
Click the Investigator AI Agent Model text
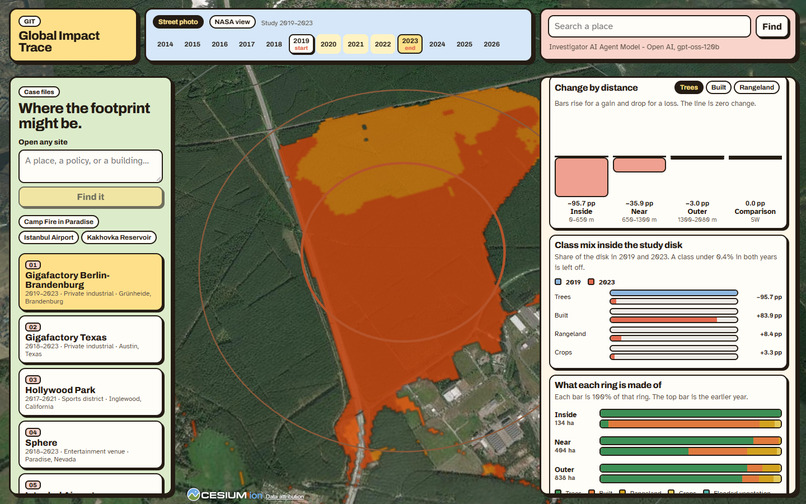(634, 47)
